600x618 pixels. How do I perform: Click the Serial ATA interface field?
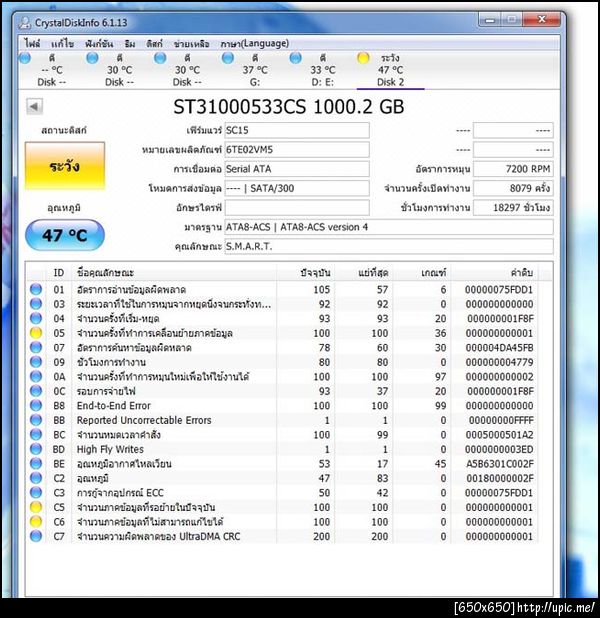tap(297, 169)
